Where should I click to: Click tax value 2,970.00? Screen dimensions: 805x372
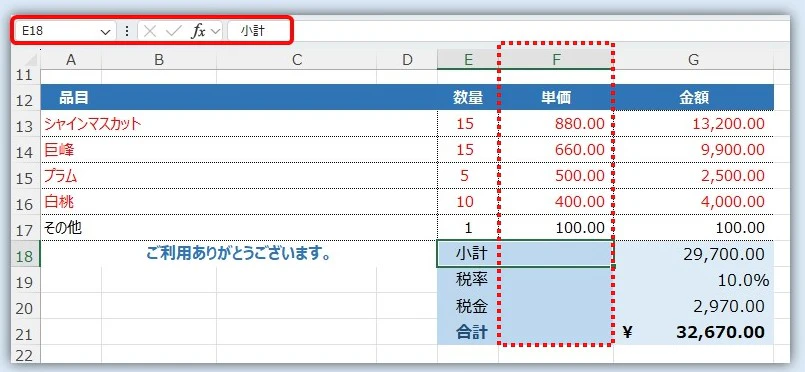pos(693,306)
